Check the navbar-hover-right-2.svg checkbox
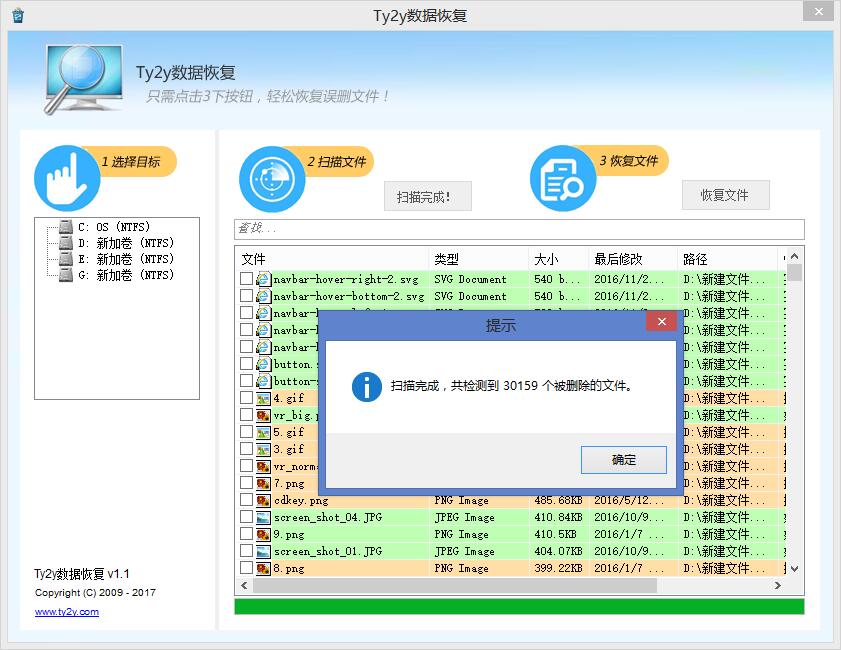This screenshot has width=841, height=650. click(x=246, y=279)
